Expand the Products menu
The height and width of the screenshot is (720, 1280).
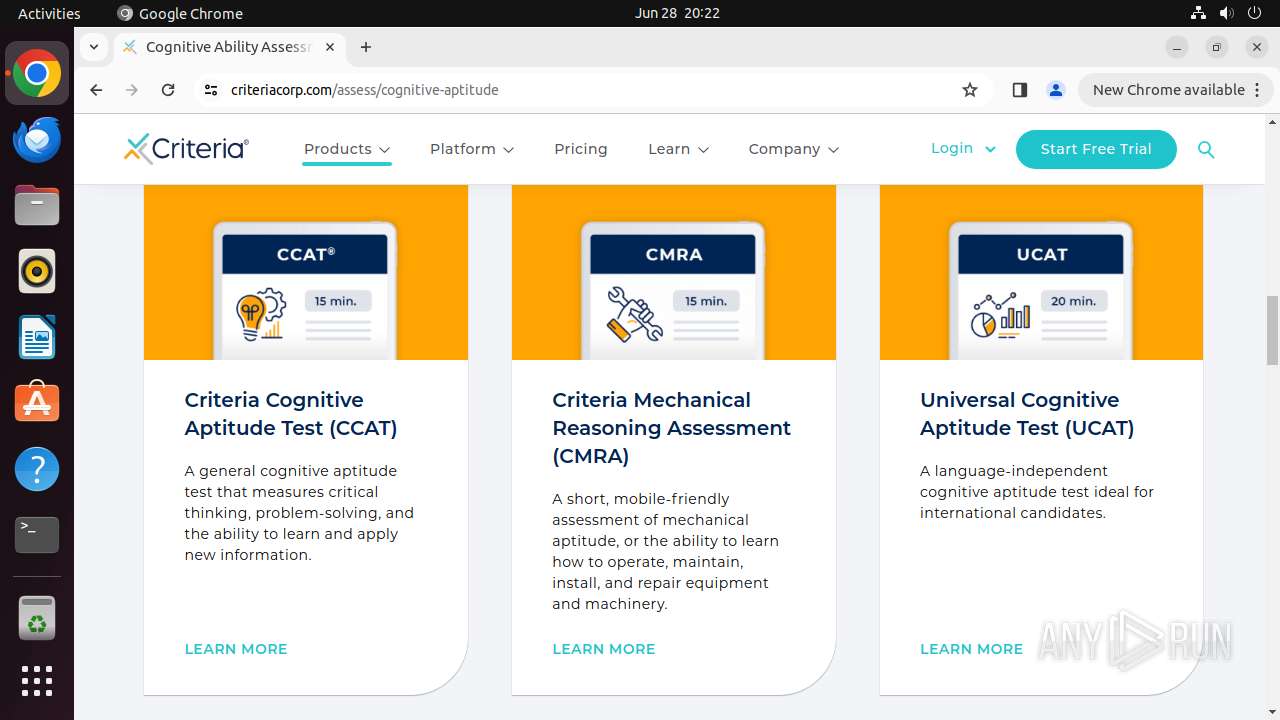pyautogui.click(x=347, y=149)
